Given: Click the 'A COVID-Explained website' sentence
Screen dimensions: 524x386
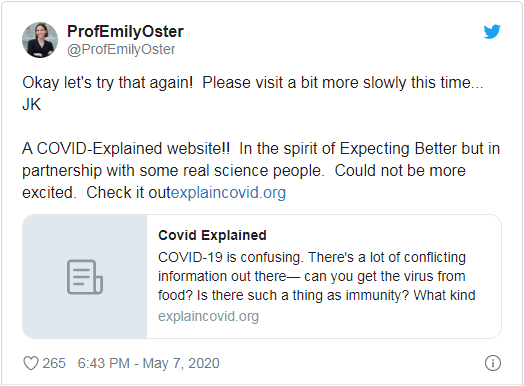Looking at the screenshot, I should click(x=126, y=149).
